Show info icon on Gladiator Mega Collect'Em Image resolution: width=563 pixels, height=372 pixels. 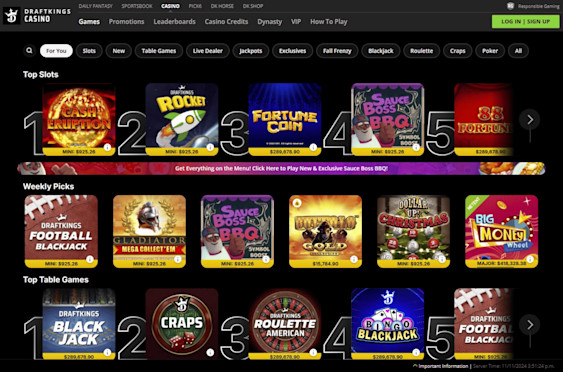tap(178, 259)
